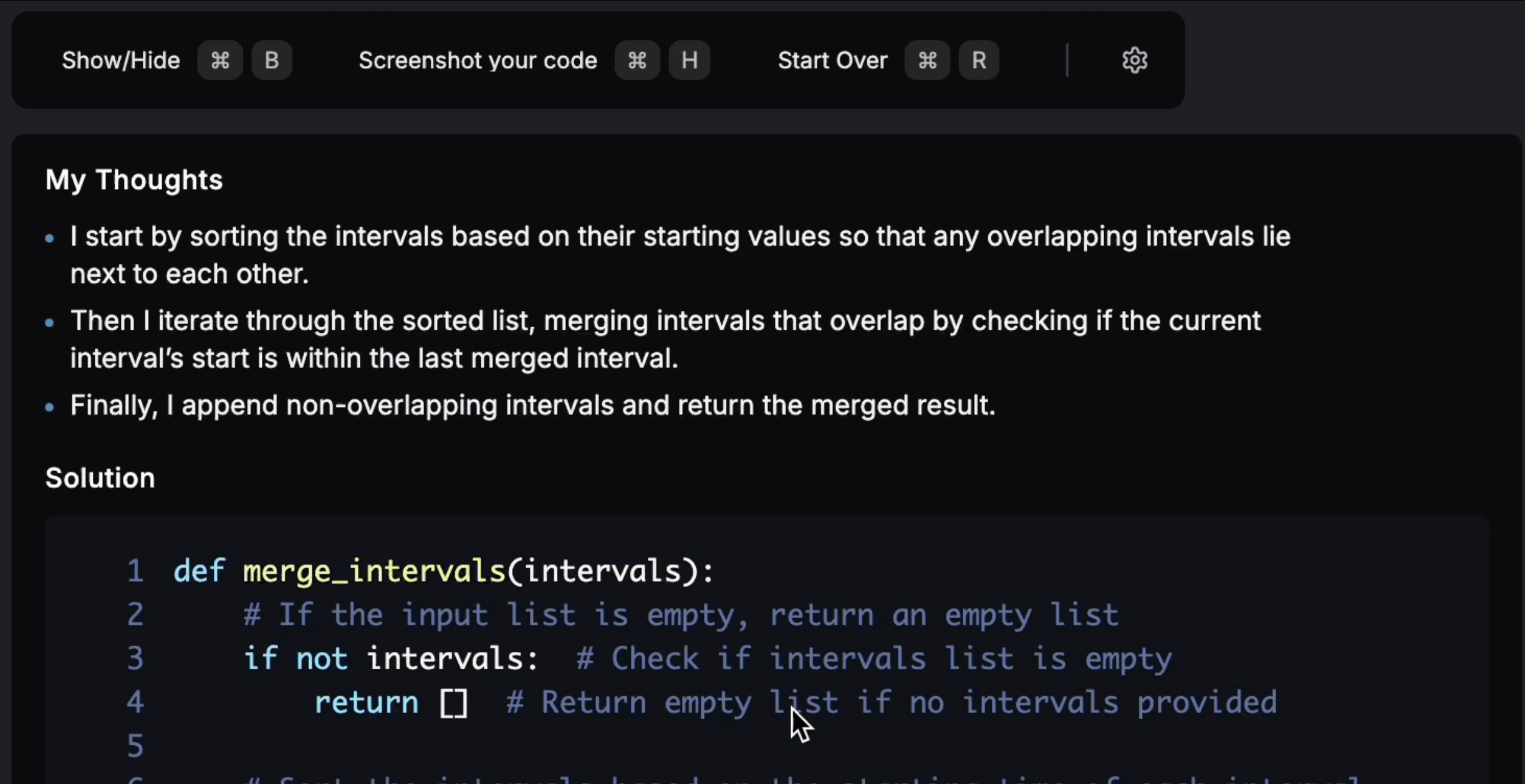This screenshot has width=1525, height=784.
Task: Click the Screenshot your code button
Action: tap(478, 60)
